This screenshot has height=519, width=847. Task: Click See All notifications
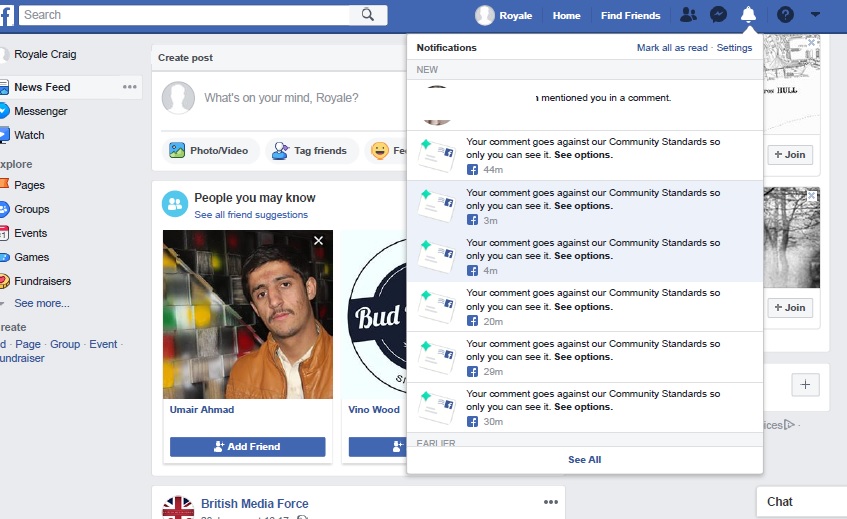click(x=584, y=460)
